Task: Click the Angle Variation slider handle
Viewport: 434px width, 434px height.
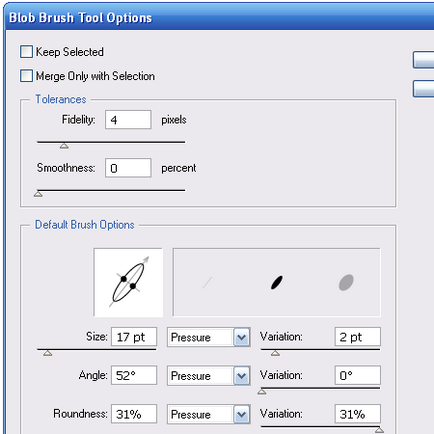Action: [262, 391]
